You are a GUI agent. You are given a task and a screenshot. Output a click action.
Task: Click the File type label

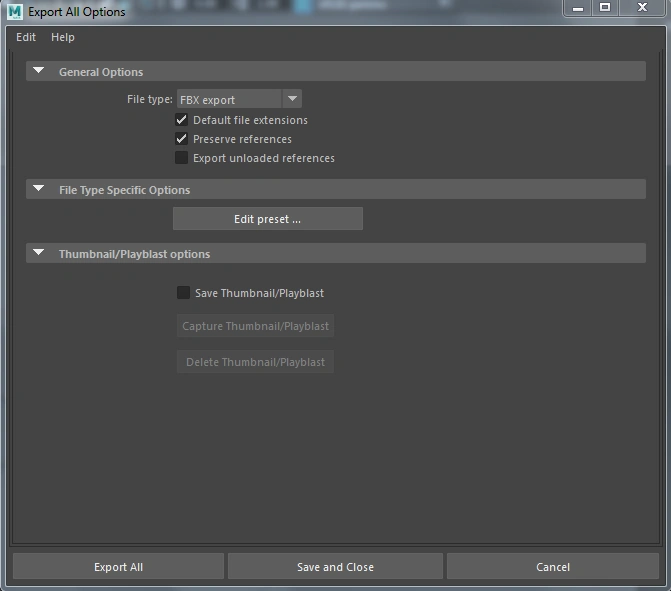coord(150,99)
